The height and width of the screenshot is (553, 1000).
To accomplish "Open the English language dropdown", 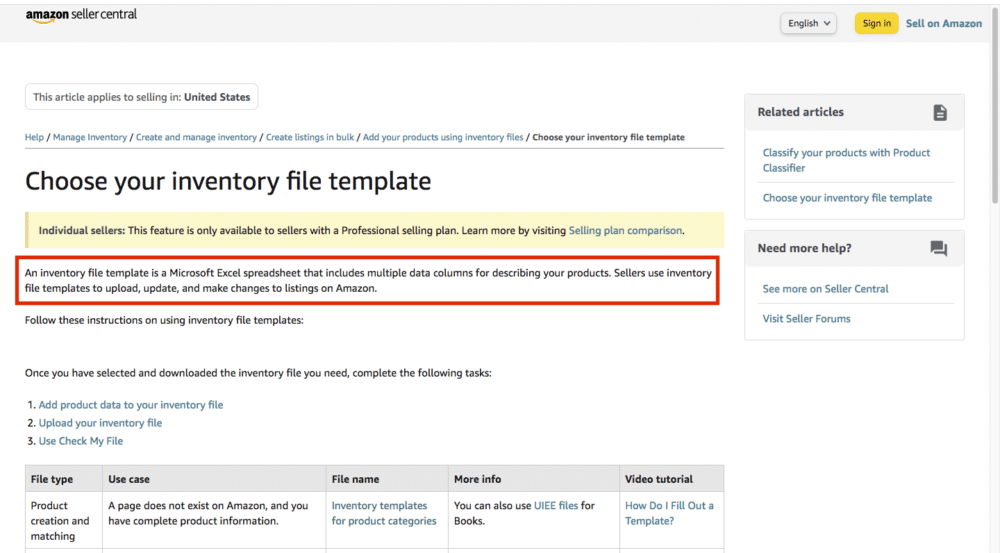I will (808, 24).
